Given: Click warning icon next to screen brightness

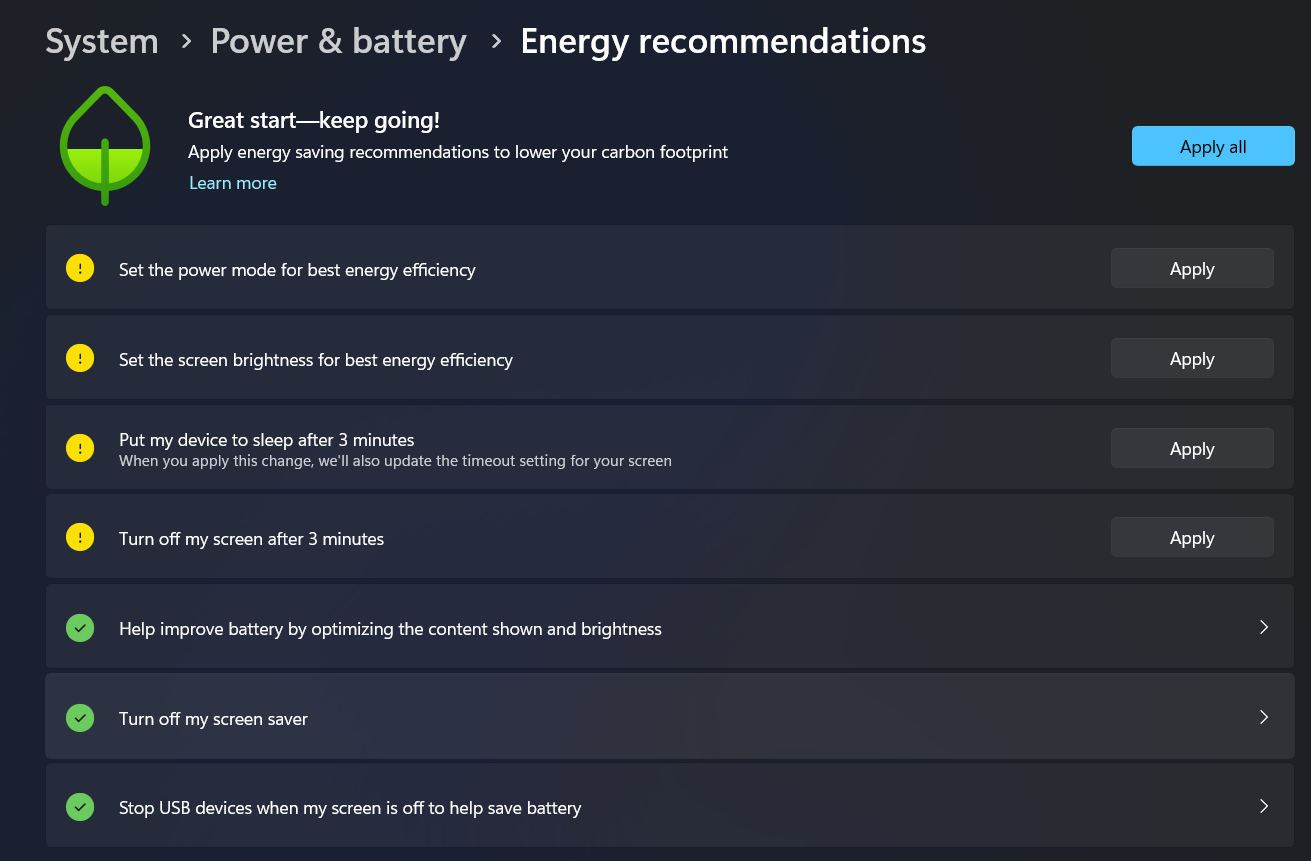Looking at the screenshot, I should point(80,358).
